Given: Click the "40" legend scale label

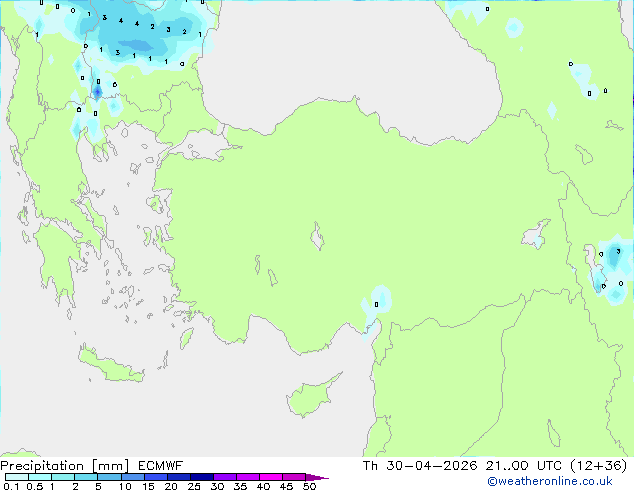Looking at the screenshot, I should point(264,486).
